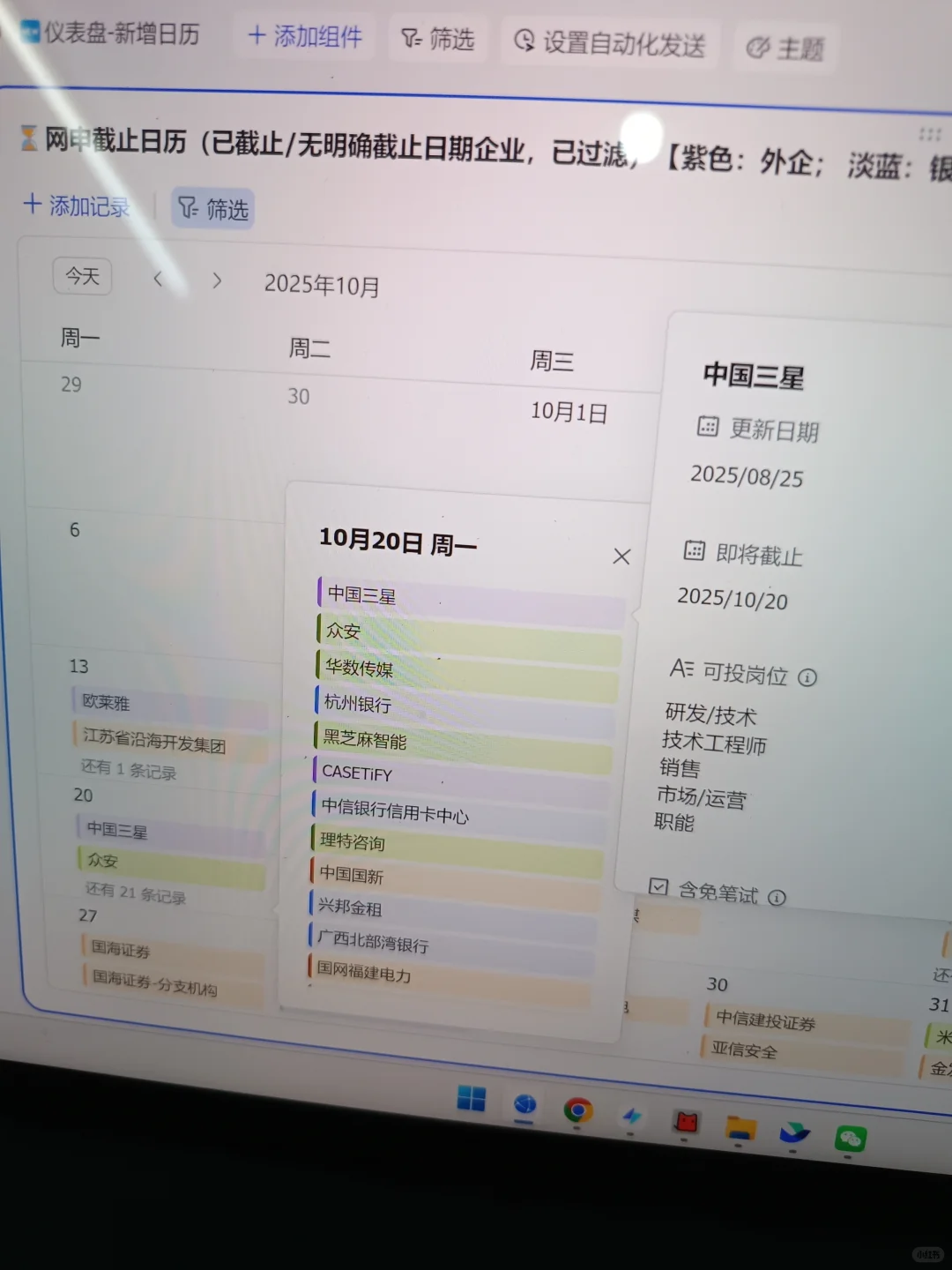
Task: Click info icon beside 含免笔试
Action: click(777, 898)
